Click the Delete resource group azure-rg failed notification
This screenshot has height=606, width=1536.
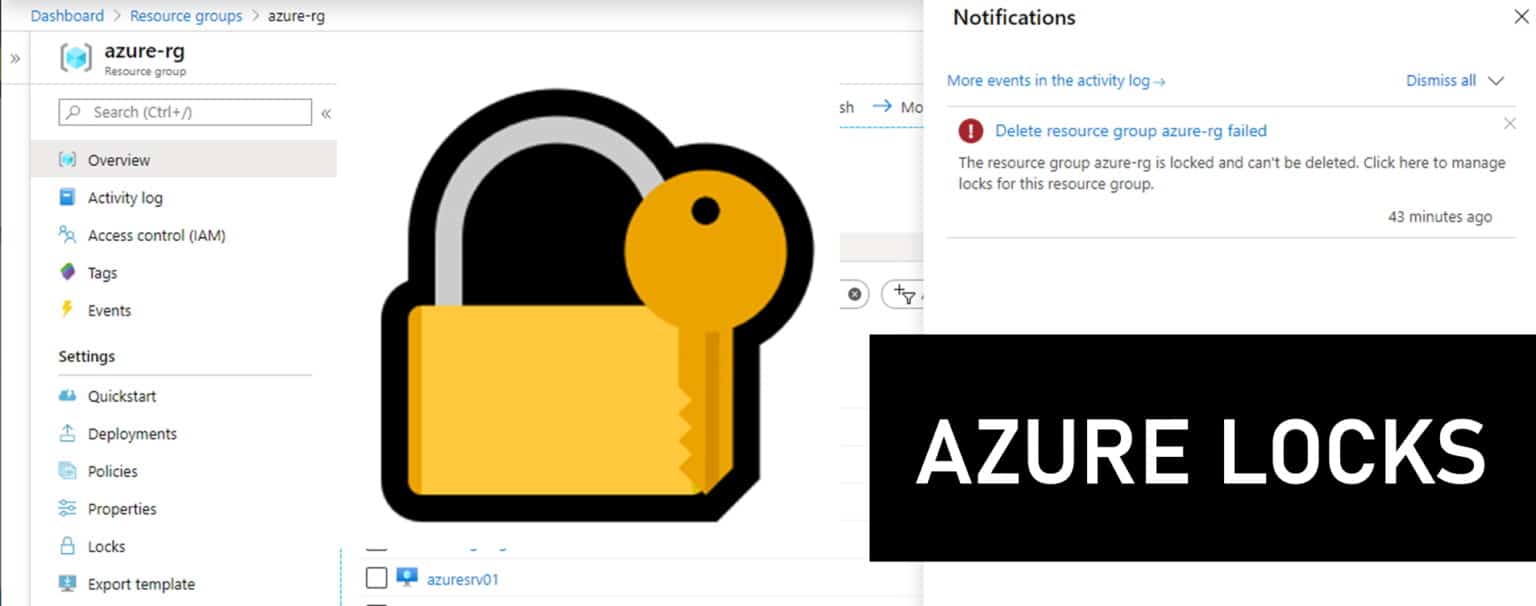pos(1129,130)
